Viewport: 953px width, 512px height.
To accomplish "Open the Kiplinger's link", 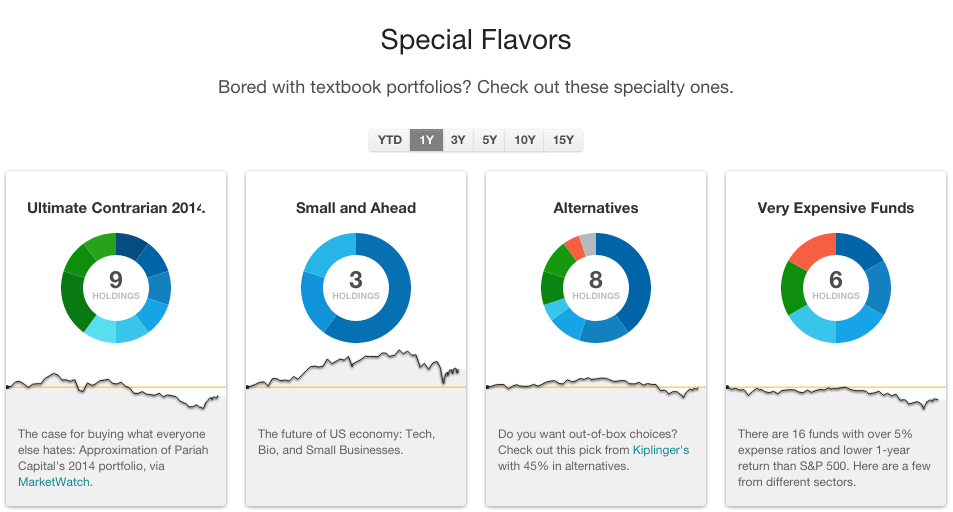I will pyautogui.click(x=661, y=450).
